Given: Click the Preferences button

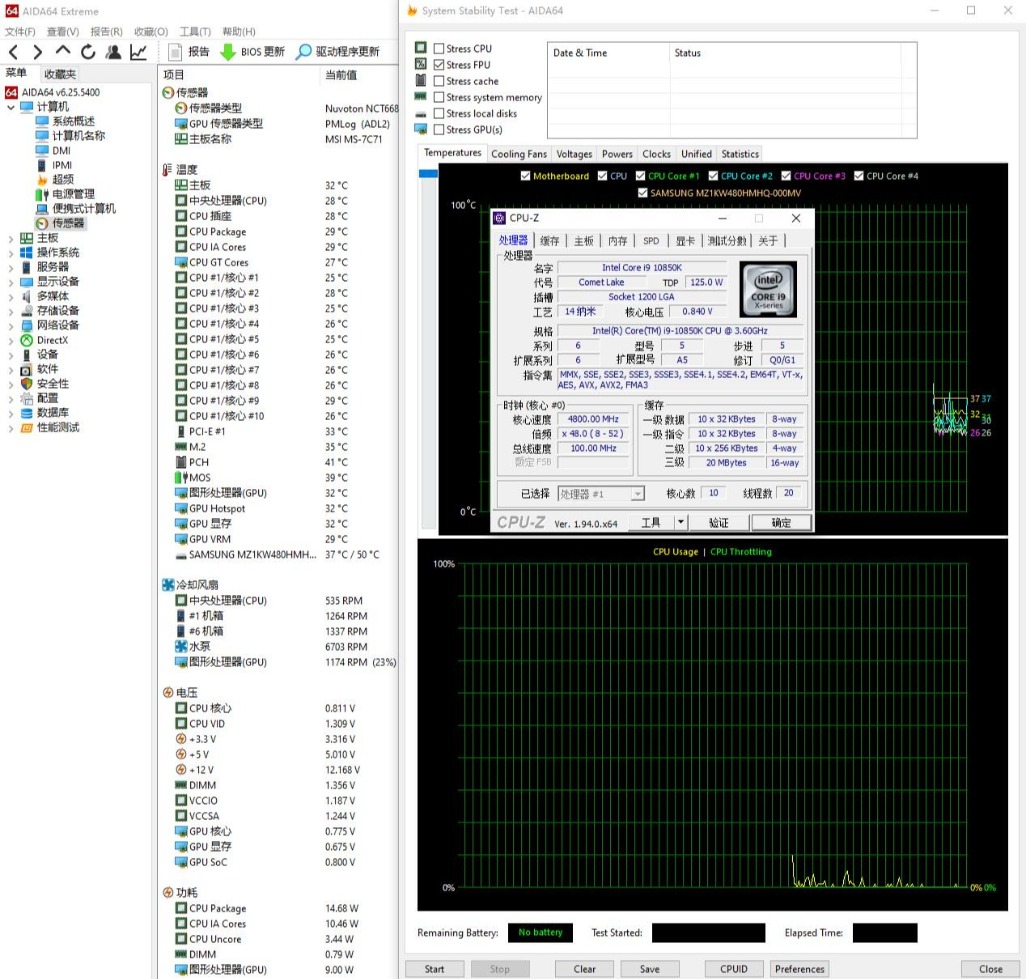Looking at the screenshot, I should 799,968.
